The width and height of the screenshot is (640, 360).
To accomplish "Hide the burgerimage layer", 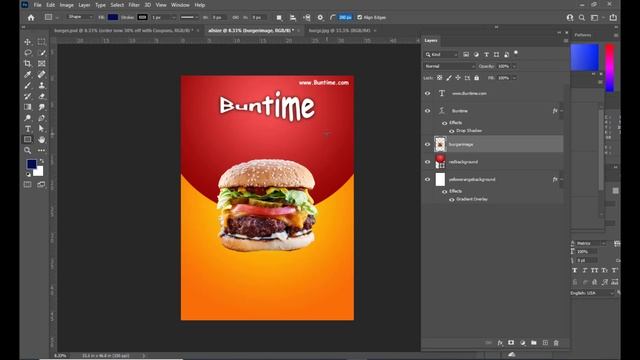I will pos(427,144).
